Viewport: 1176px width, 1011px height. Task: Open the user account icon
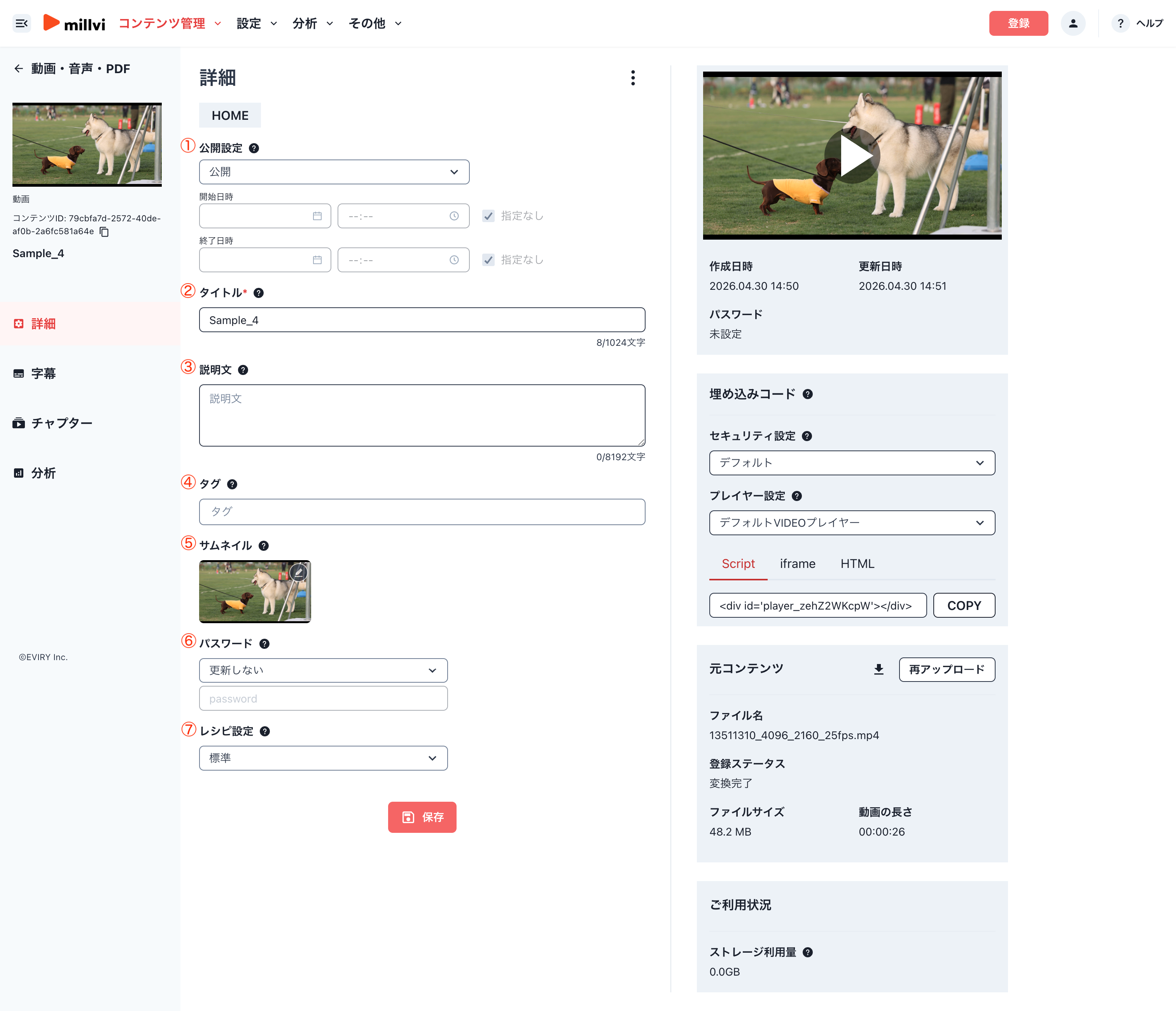tap(1073, 23)
